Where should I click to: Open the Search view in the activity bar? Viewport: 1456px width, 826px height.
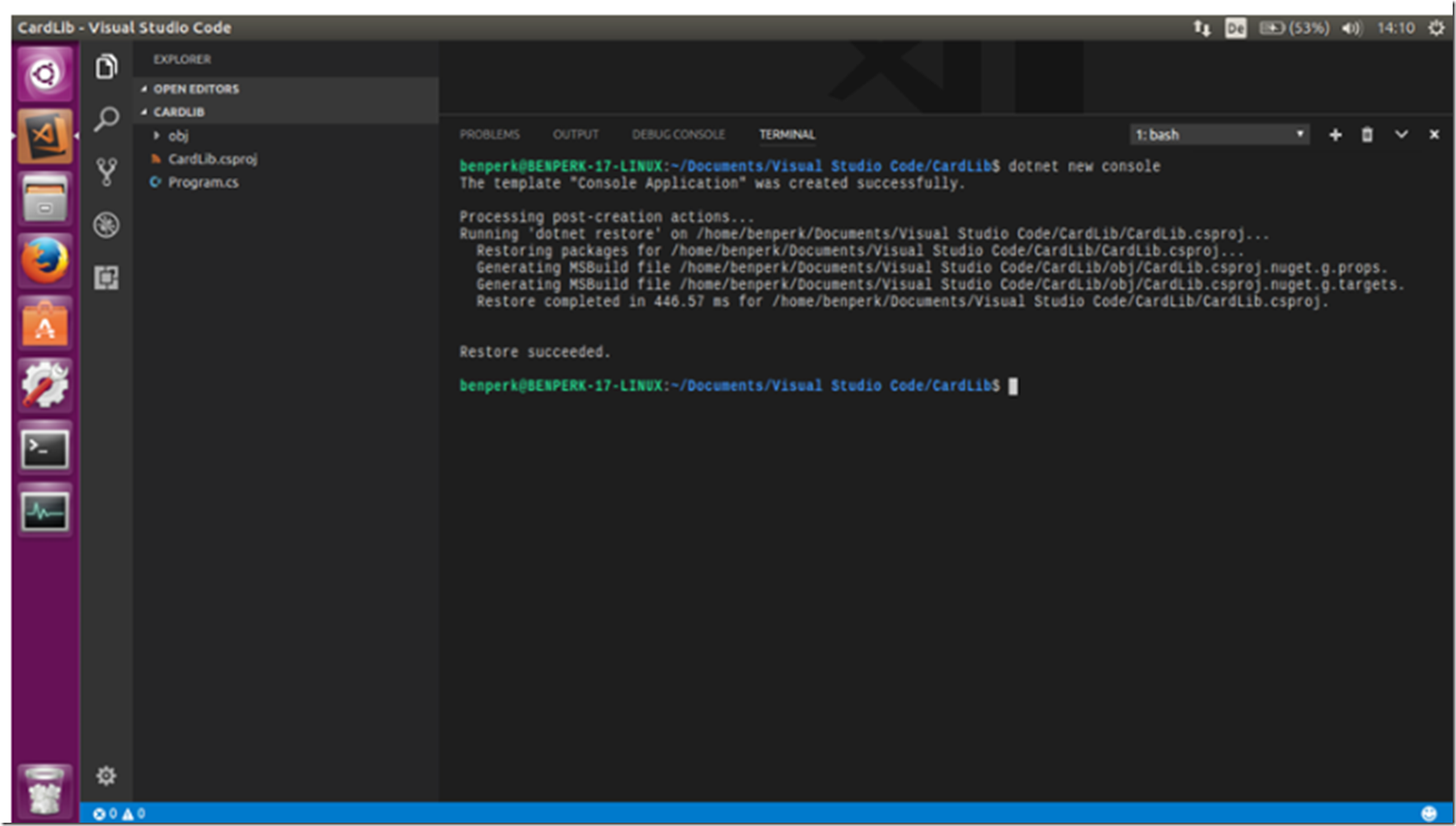[x=106, y=119]
